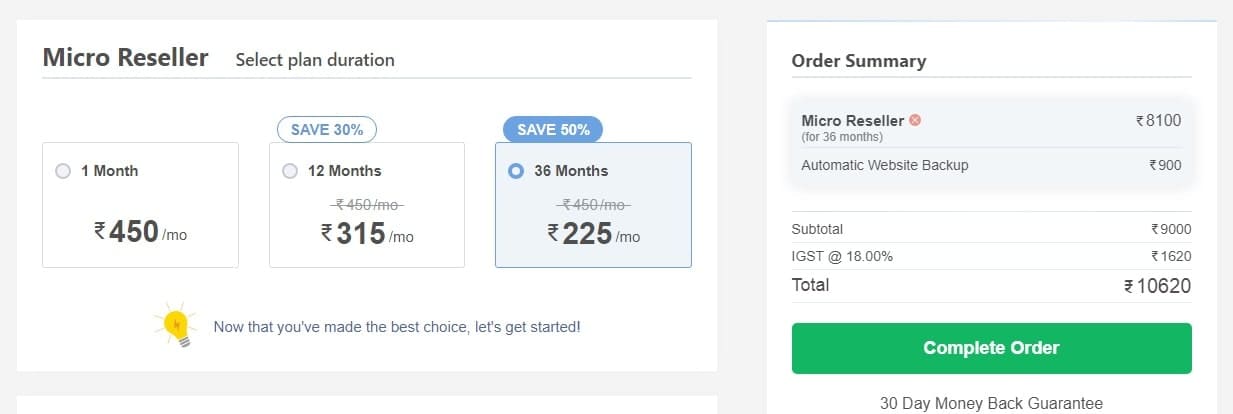Select the 1 Month radio button
Screen dimensions: 1233x414
(63, 171)
